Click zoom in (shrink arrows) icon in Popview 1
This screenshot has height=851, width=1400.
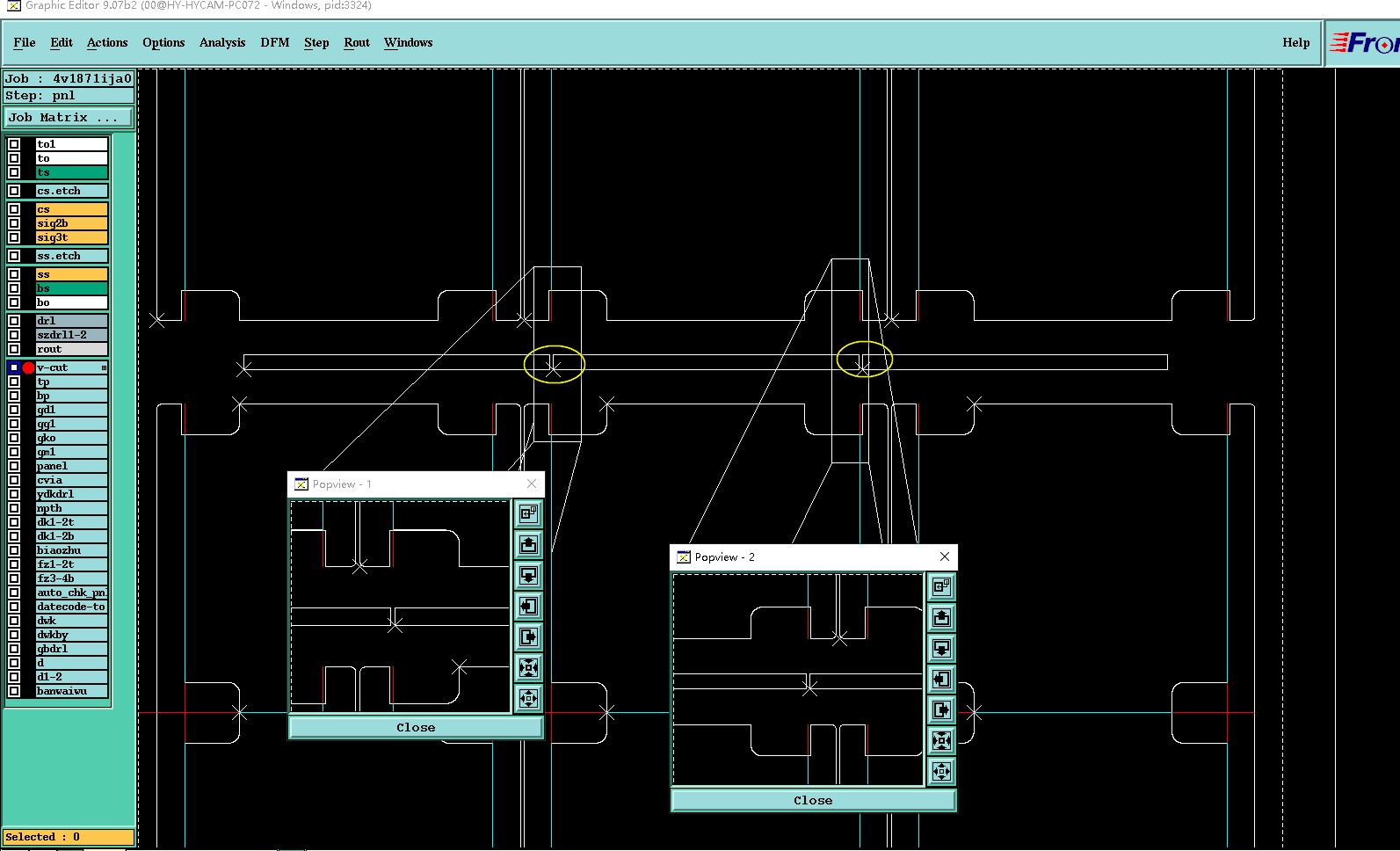pyautogui.click(x=528, y=668)
